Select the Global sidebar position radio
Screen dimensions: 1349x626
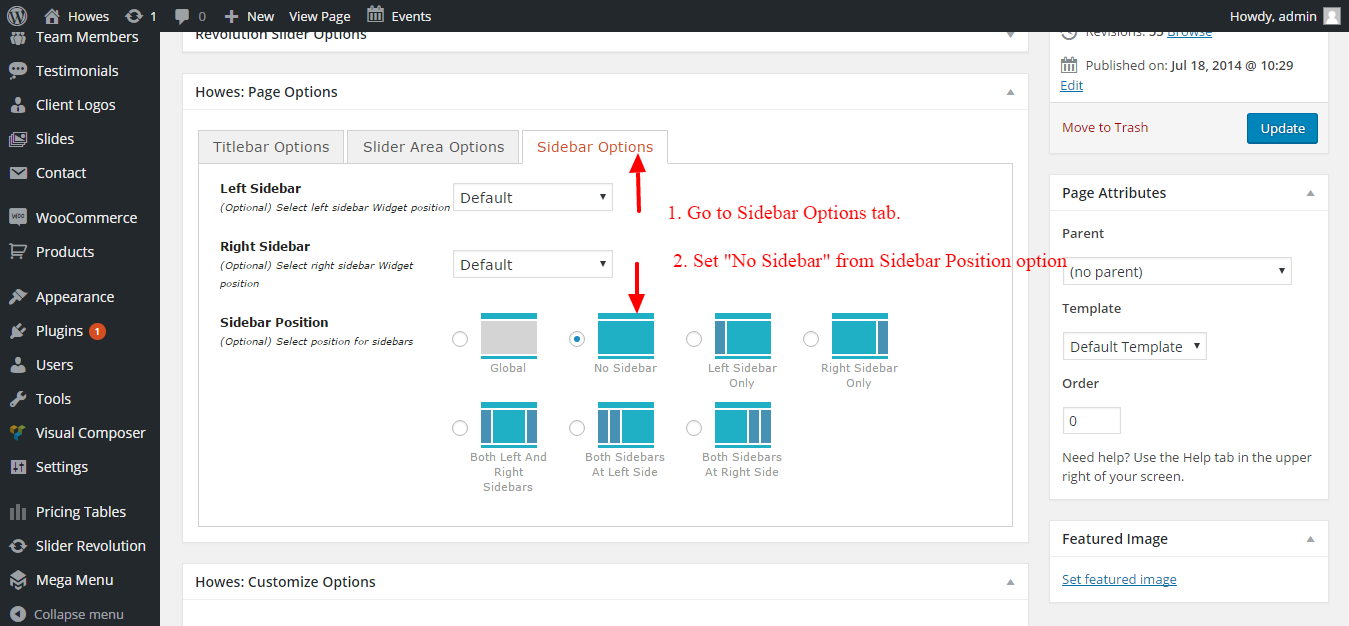[460, 339]
